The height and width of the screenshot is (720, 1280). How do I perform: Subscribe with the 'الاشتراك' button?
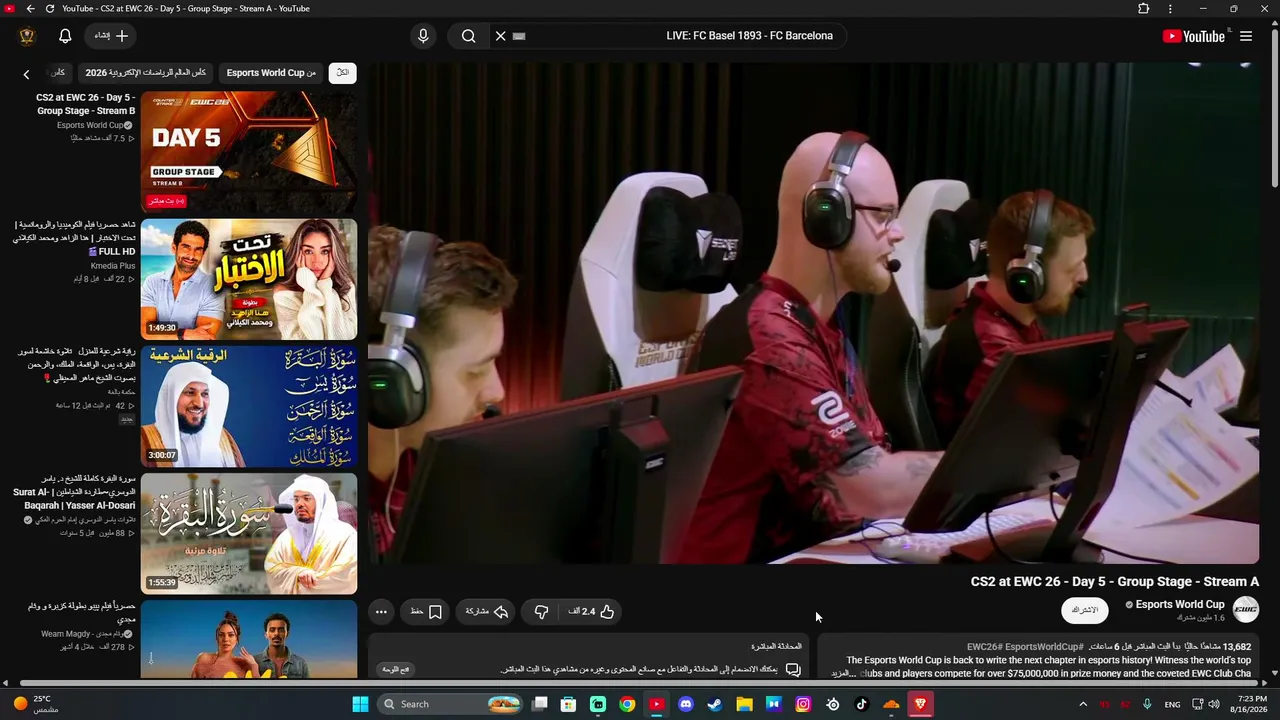point(1085,610)
